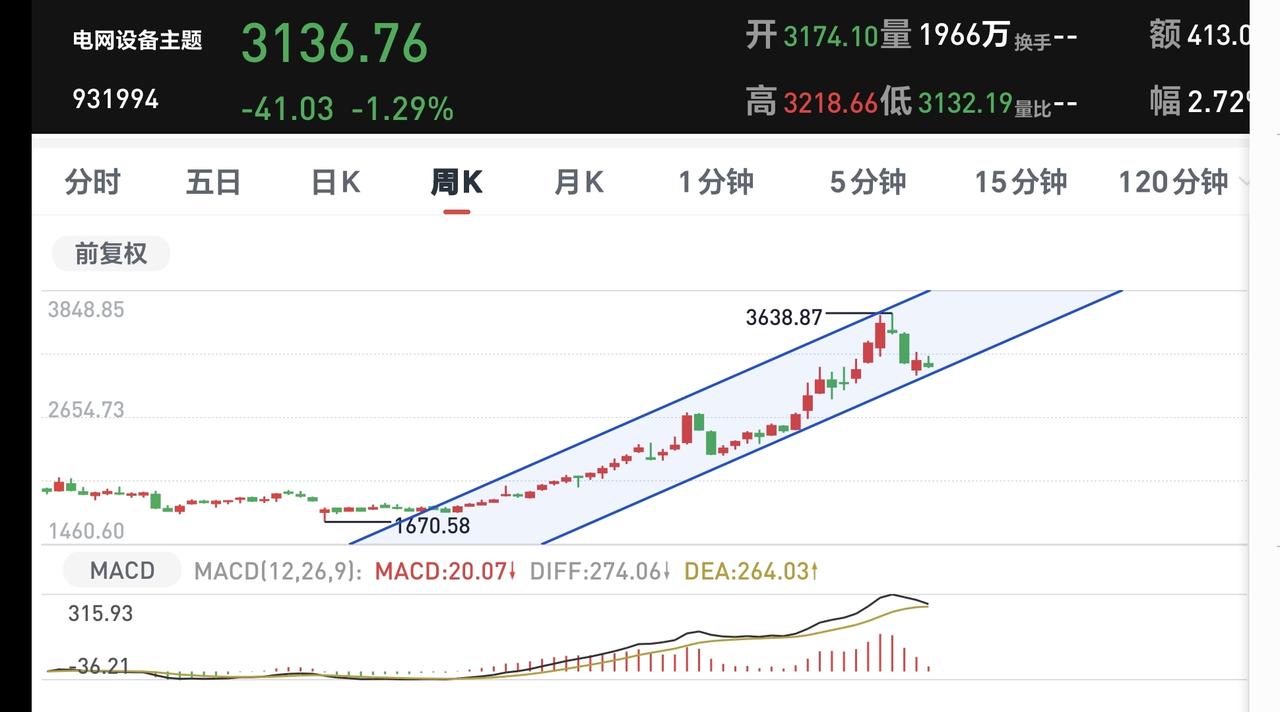Screen dimensions: 1280x712
Task: Click the 2654.73 axis label
Action: coord(86,410)
